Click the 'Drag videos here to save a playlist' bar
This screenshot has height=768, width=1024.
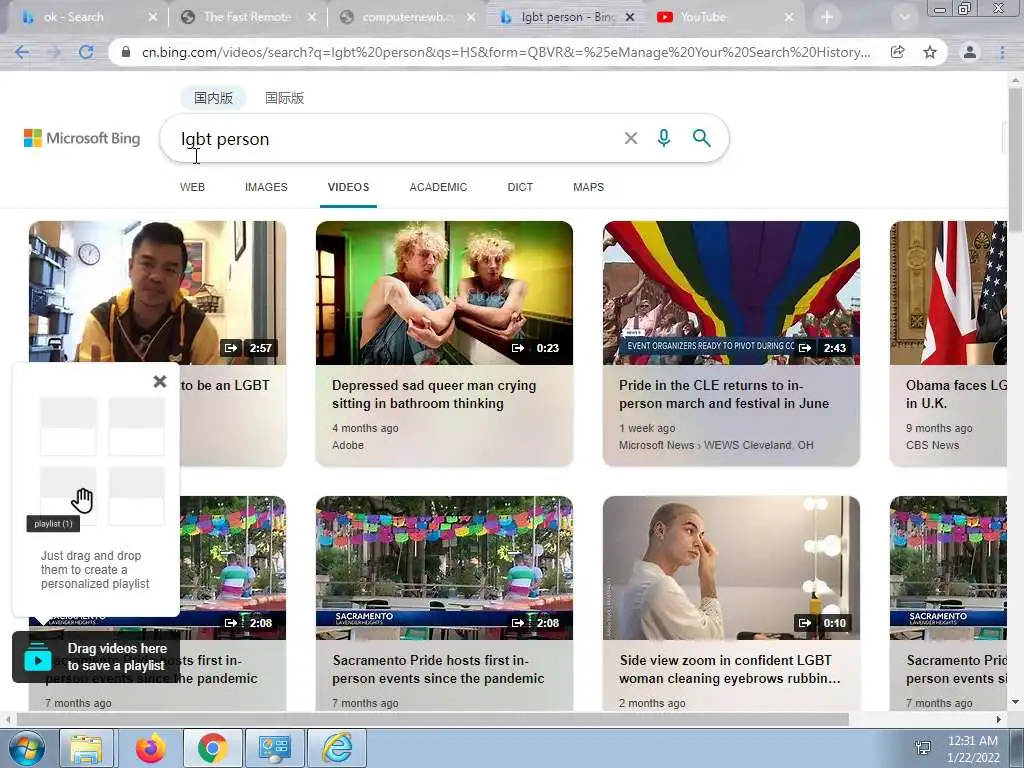[96, 657]
